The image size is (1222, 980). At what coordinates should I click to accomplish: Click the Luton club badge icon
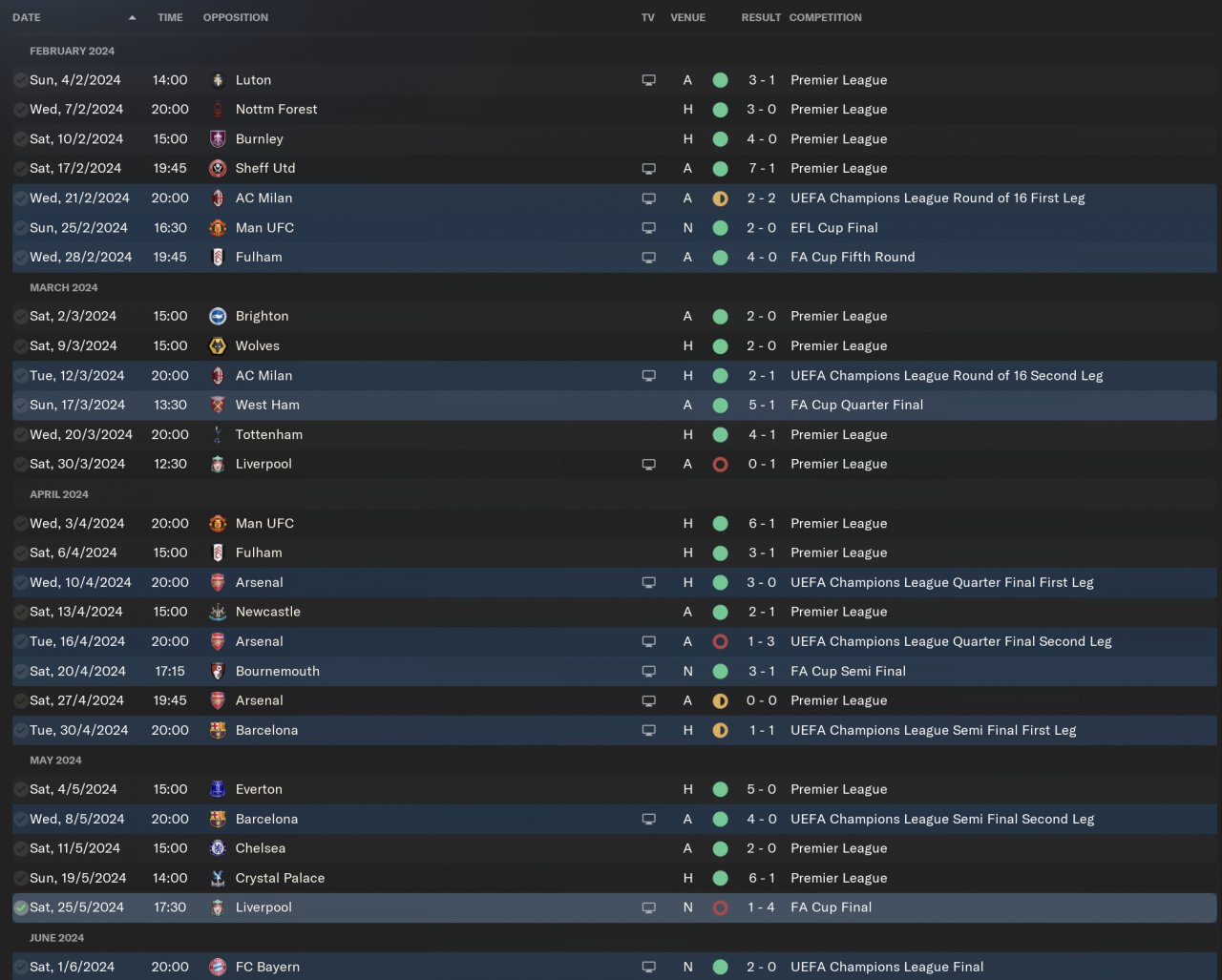click(x=218, y=80)
